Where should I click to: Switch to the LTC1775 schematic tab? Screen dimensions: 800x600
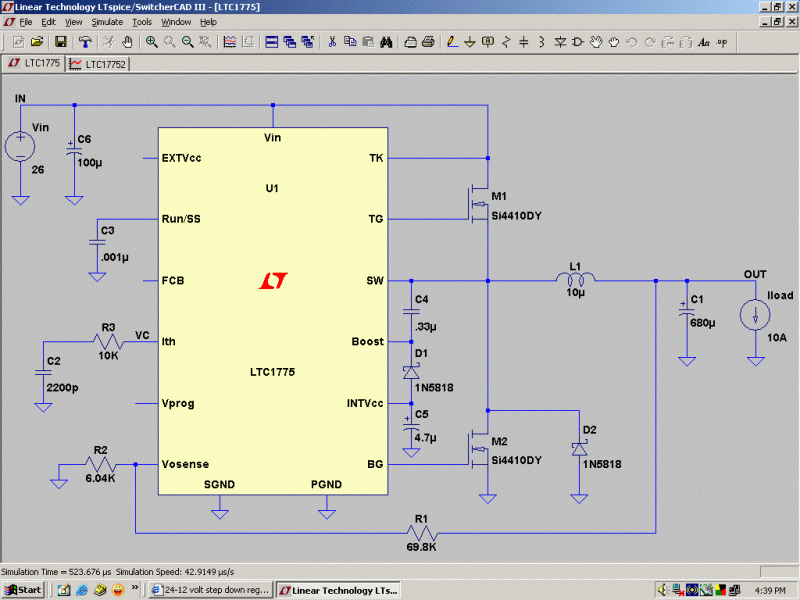(34, 63)
